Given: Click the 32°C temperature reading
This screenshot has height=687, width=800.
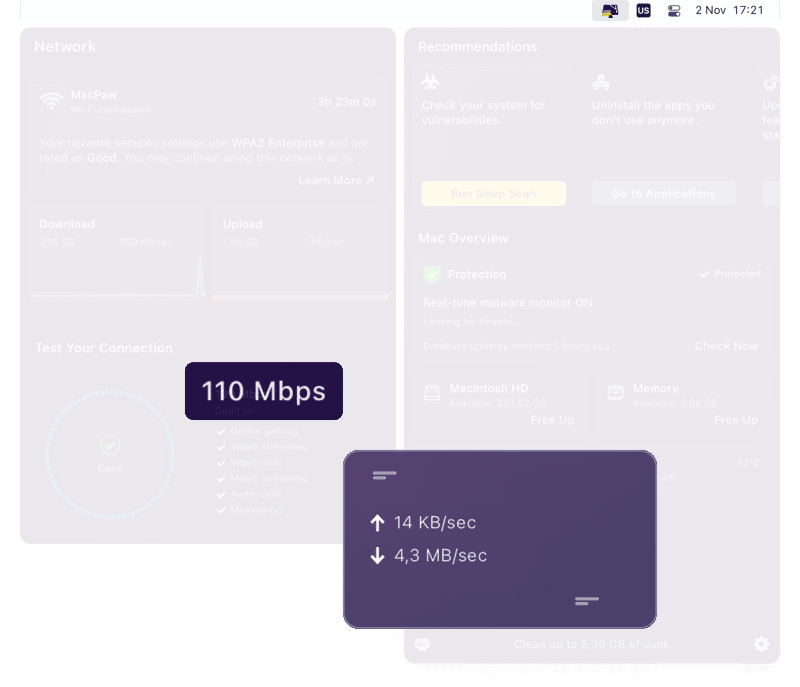Looking at the screenshot, I should pyautogui.click(x=748, y=463).
